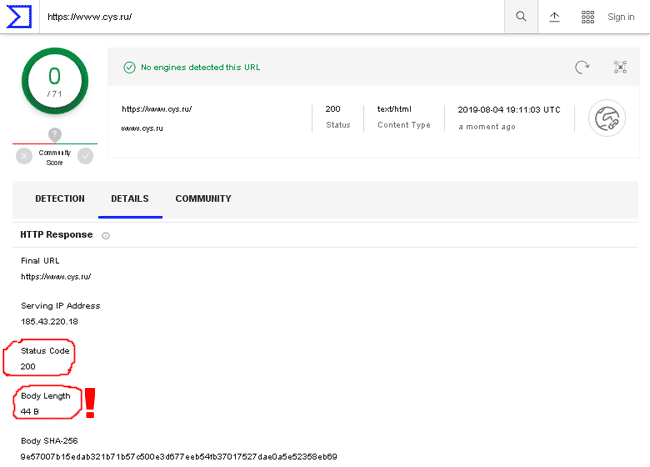Click the HTTP Response section heading
The width and height of the screenshot is (650, 467).
point(56,235)
